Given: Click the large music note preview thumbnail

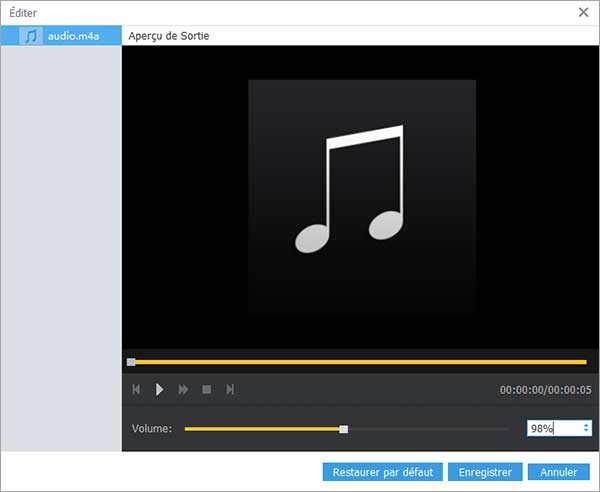Looking at the screenshot, I should pos(362,197).
